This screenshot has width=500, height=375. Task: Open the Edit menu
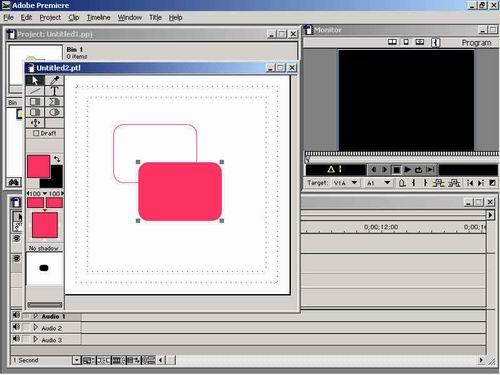click(26, 18)
